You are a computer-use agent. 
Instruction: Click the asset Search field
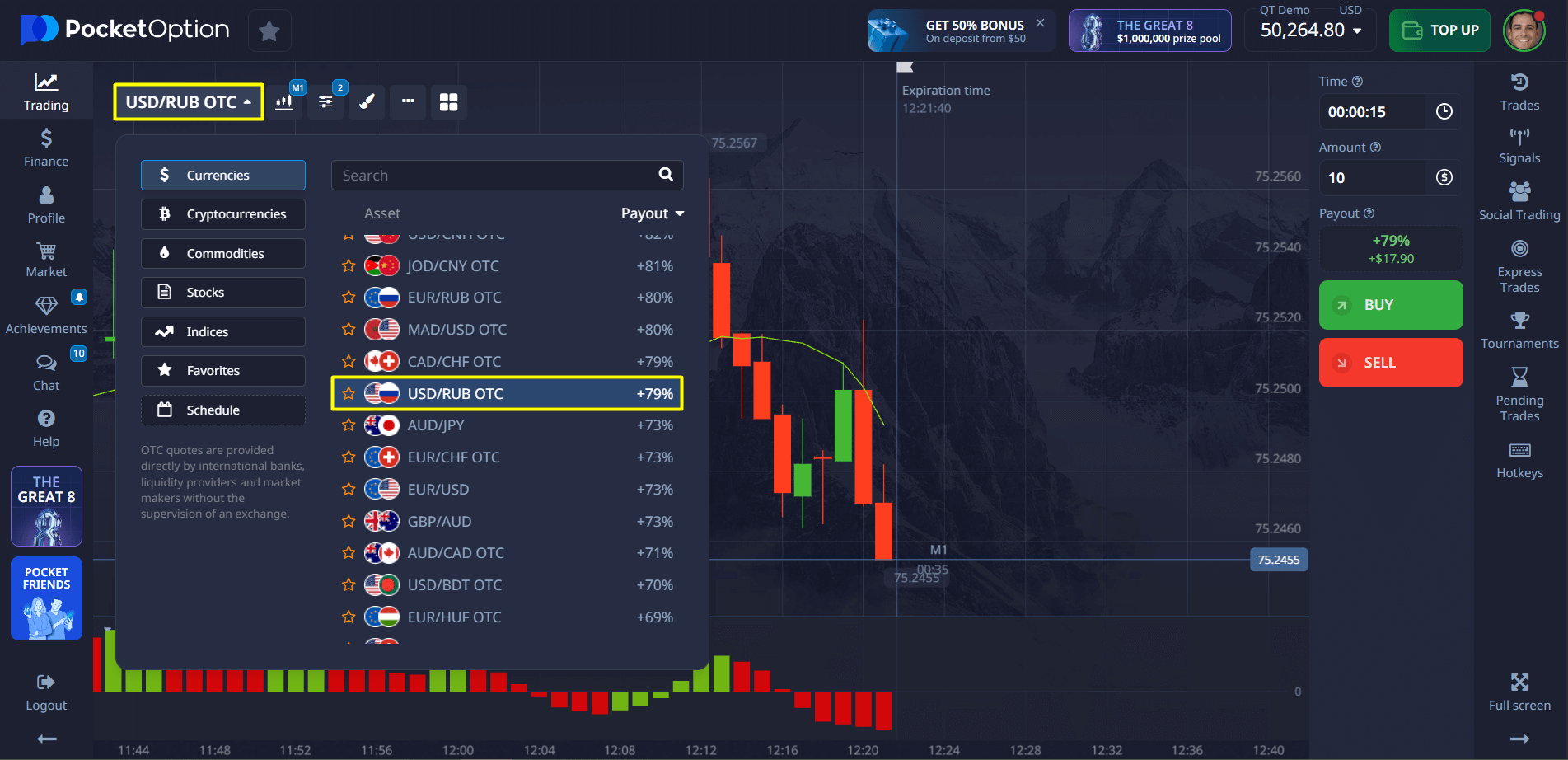[x=494, y=176]
